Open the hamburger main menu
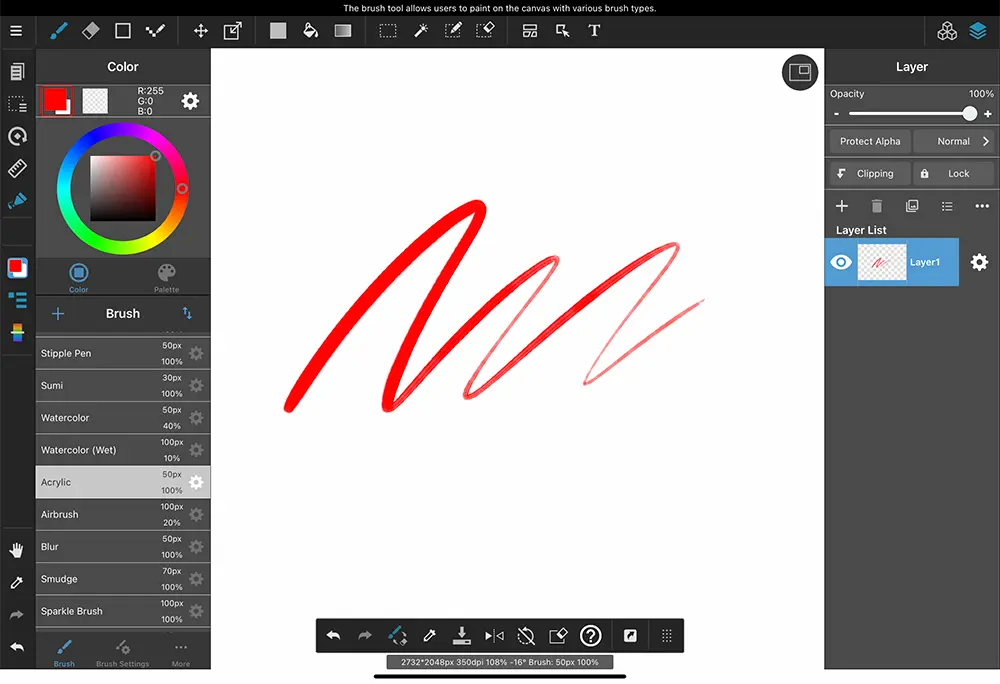 coord(16,31)
